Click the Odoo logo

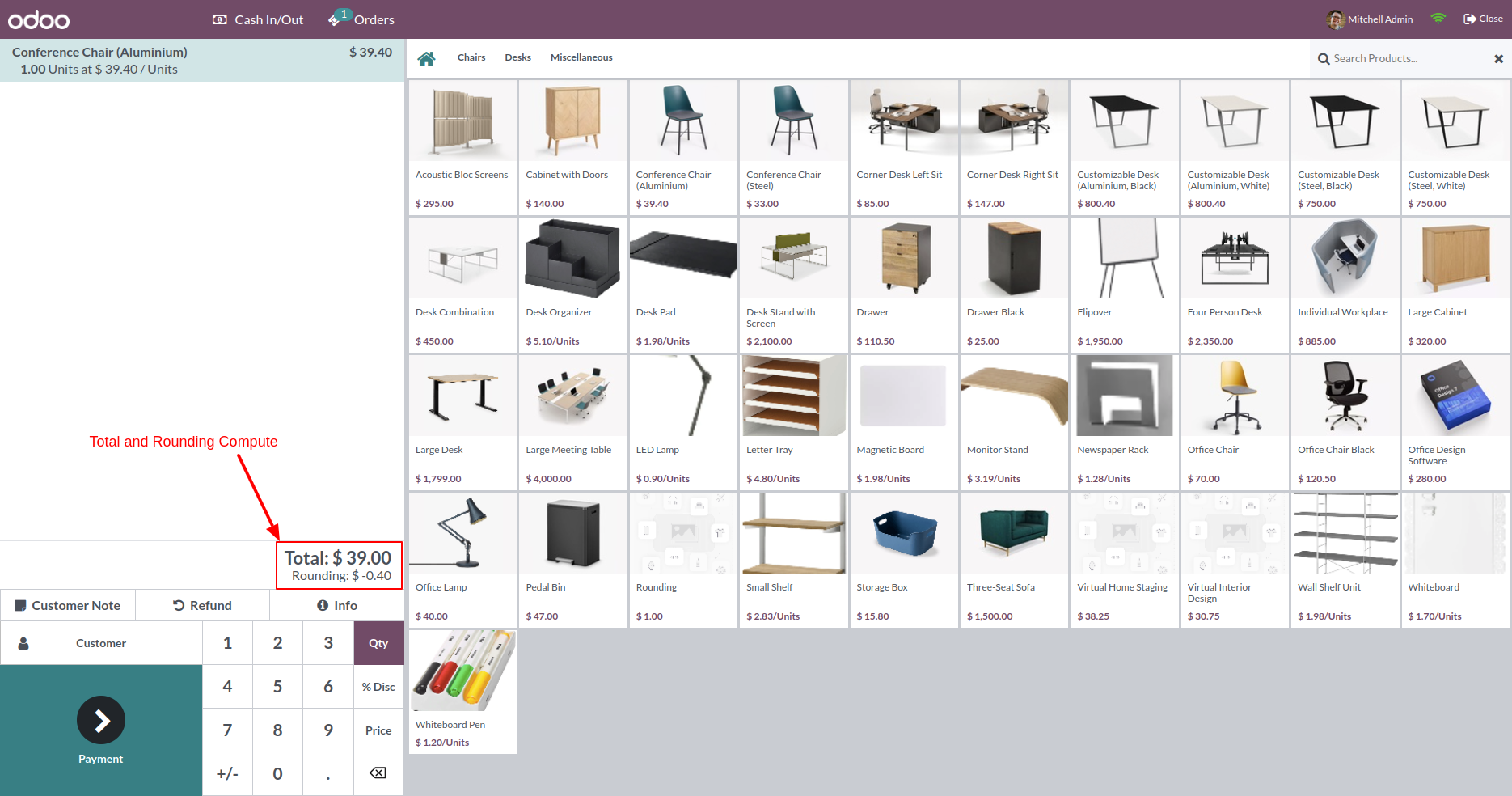tap(39, 19)
